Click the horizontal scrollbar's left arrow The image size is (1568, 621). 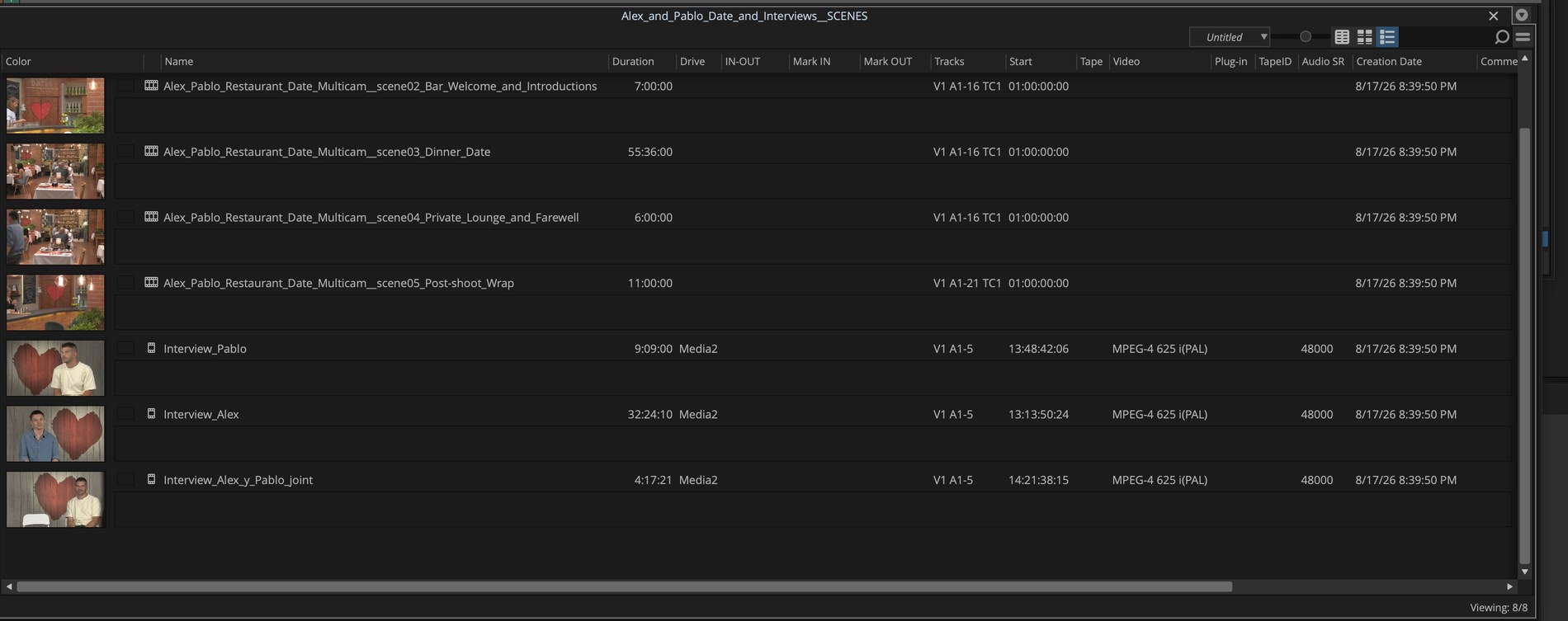[9, 586]
